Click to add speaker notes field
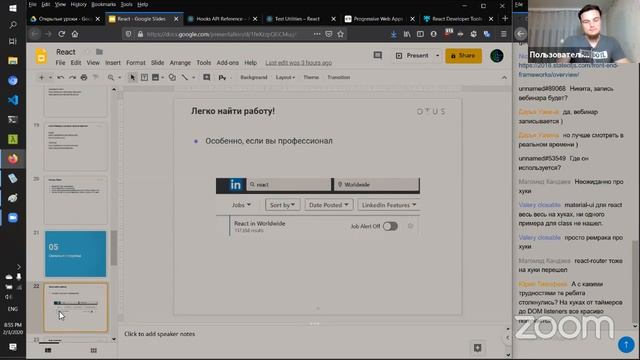 (160, 334)
